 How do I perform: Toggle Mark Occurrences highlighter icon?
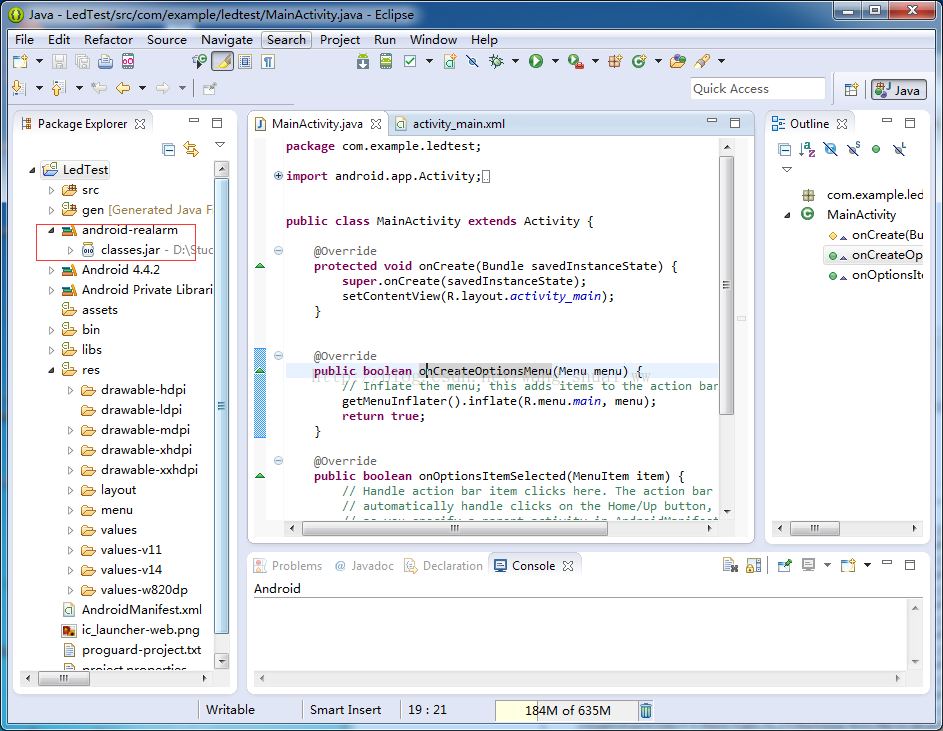(223, 61)
